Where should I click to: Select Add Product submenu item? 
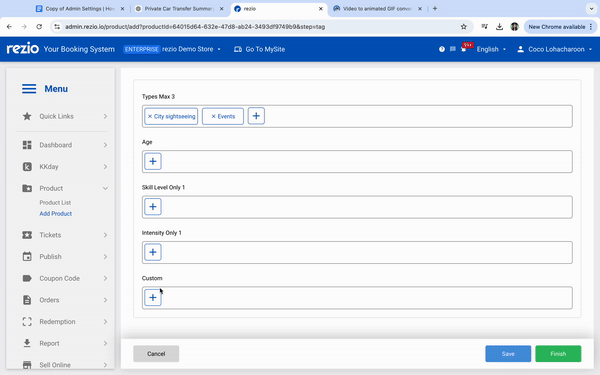(55, 214)
